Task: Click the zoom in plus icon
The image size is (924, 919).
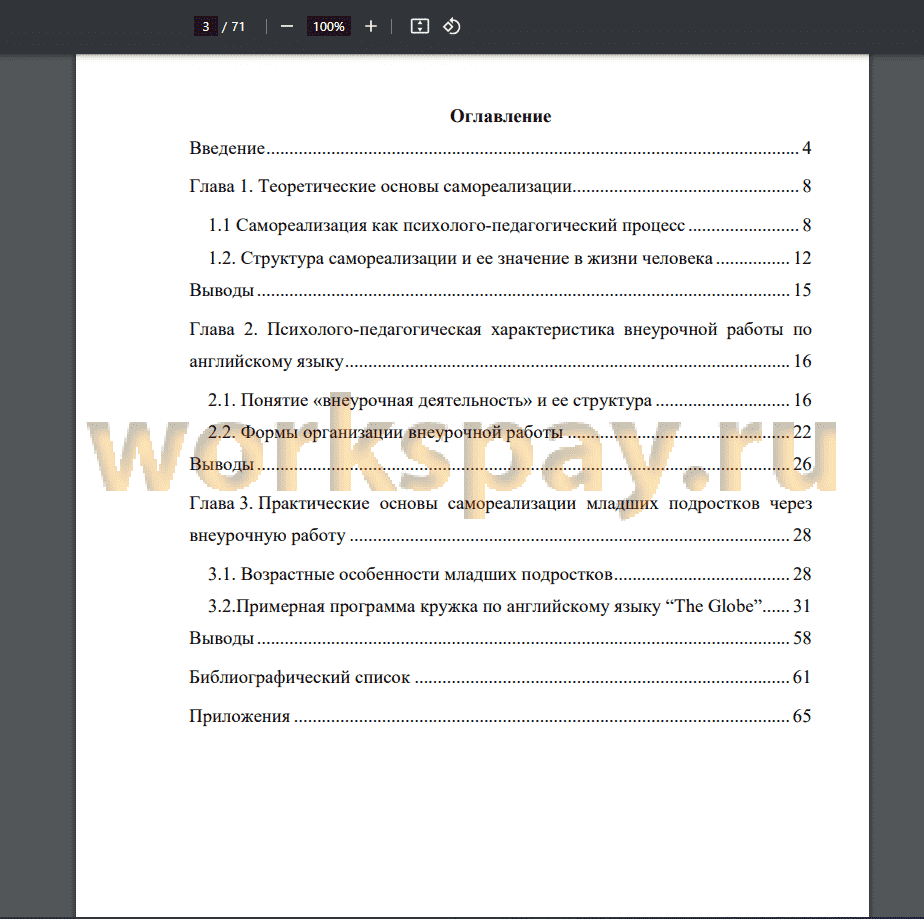Action: click(x=371, y=27)
